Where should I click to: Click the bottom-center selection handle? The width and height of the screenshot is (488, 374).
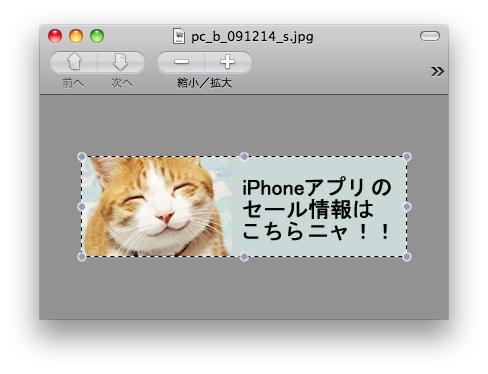click(244, 257)
